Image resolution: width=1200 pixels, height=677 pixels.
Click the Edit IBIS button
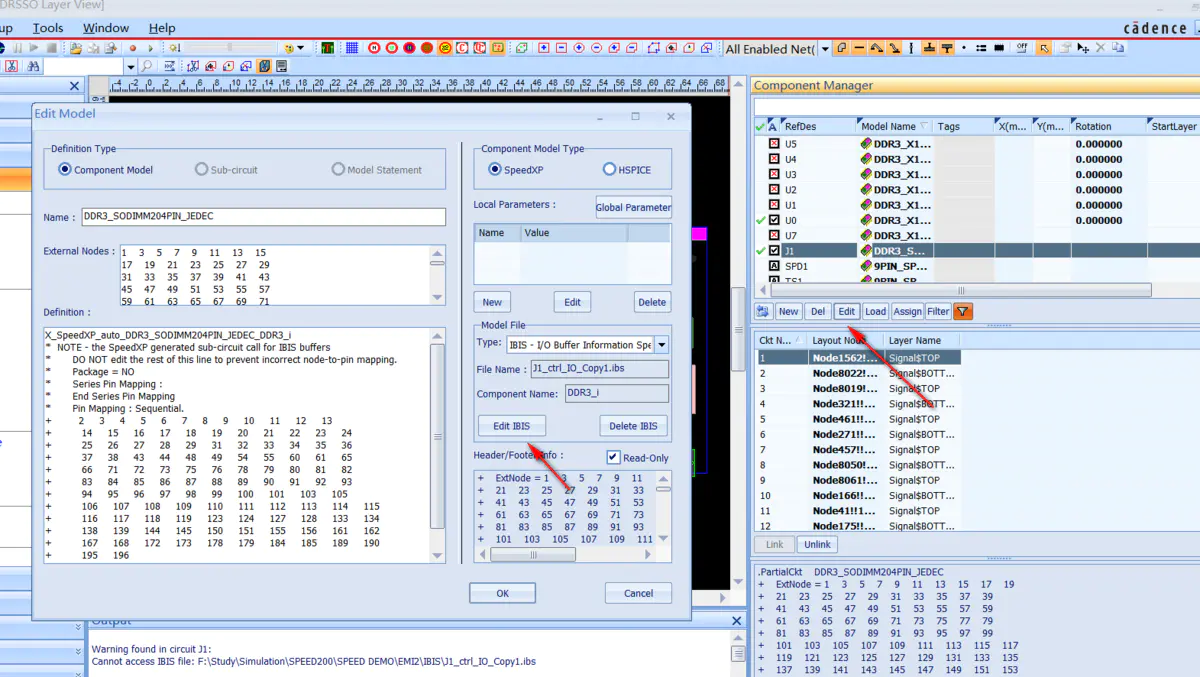(512, 426)
